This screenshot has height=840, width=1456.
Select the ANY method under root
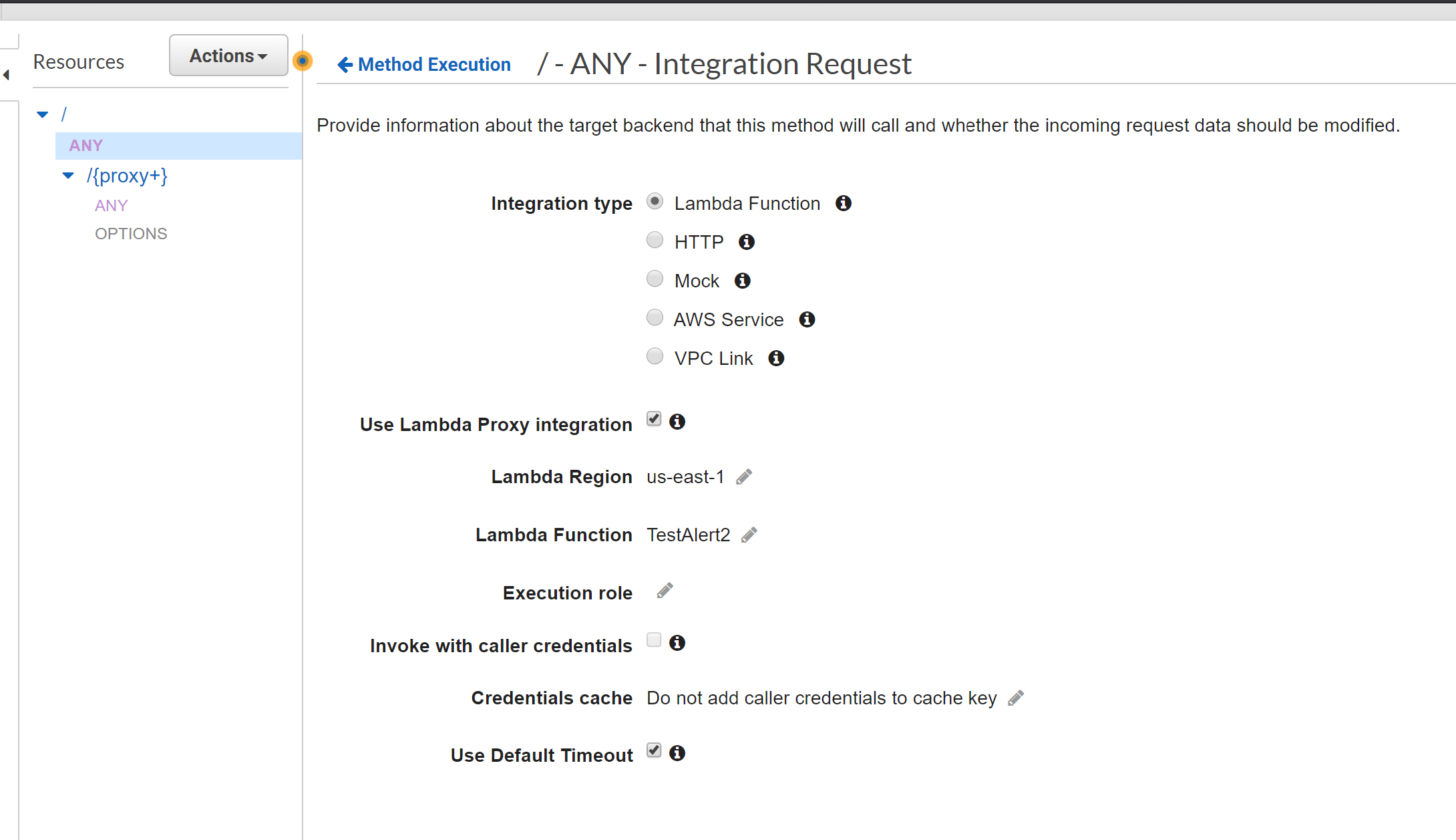click(x=85, y=145)
